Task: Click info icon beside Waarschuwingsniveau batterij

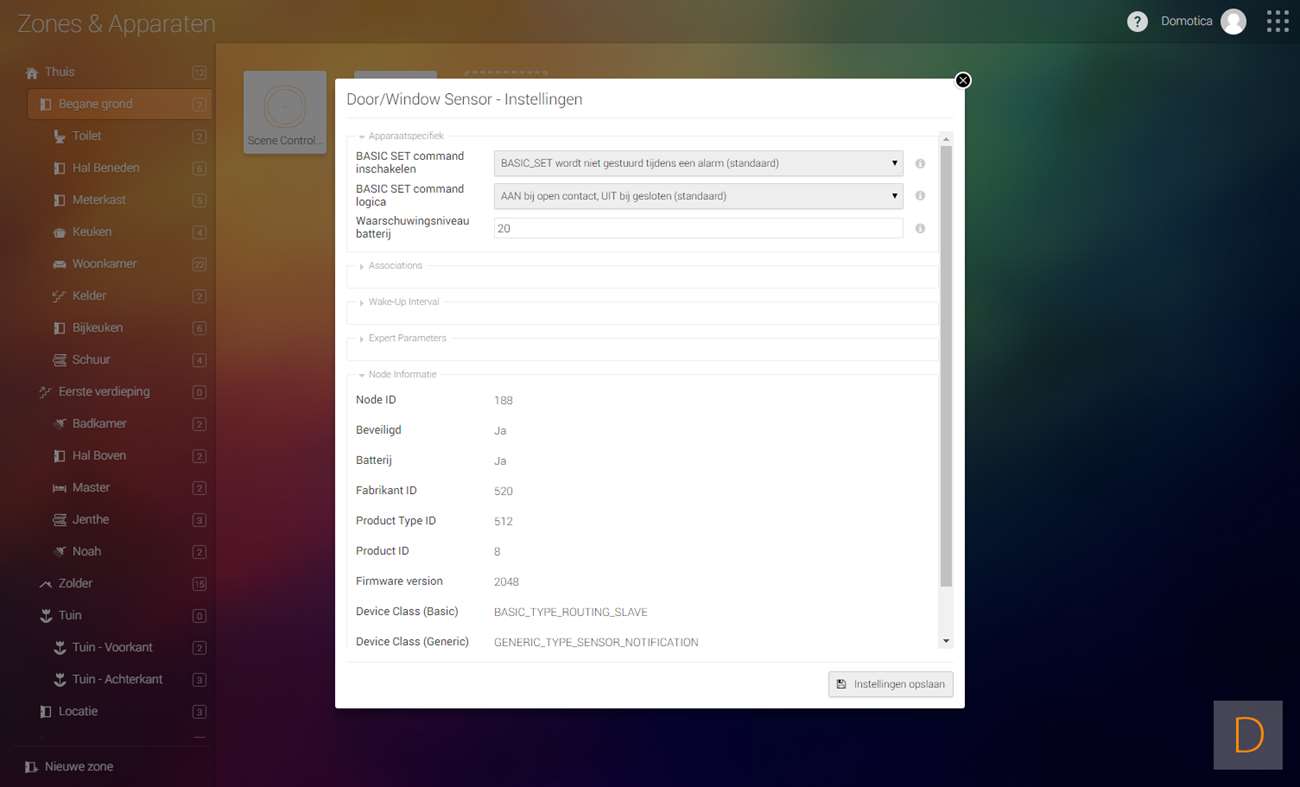Action: click(x=920, y=229)
